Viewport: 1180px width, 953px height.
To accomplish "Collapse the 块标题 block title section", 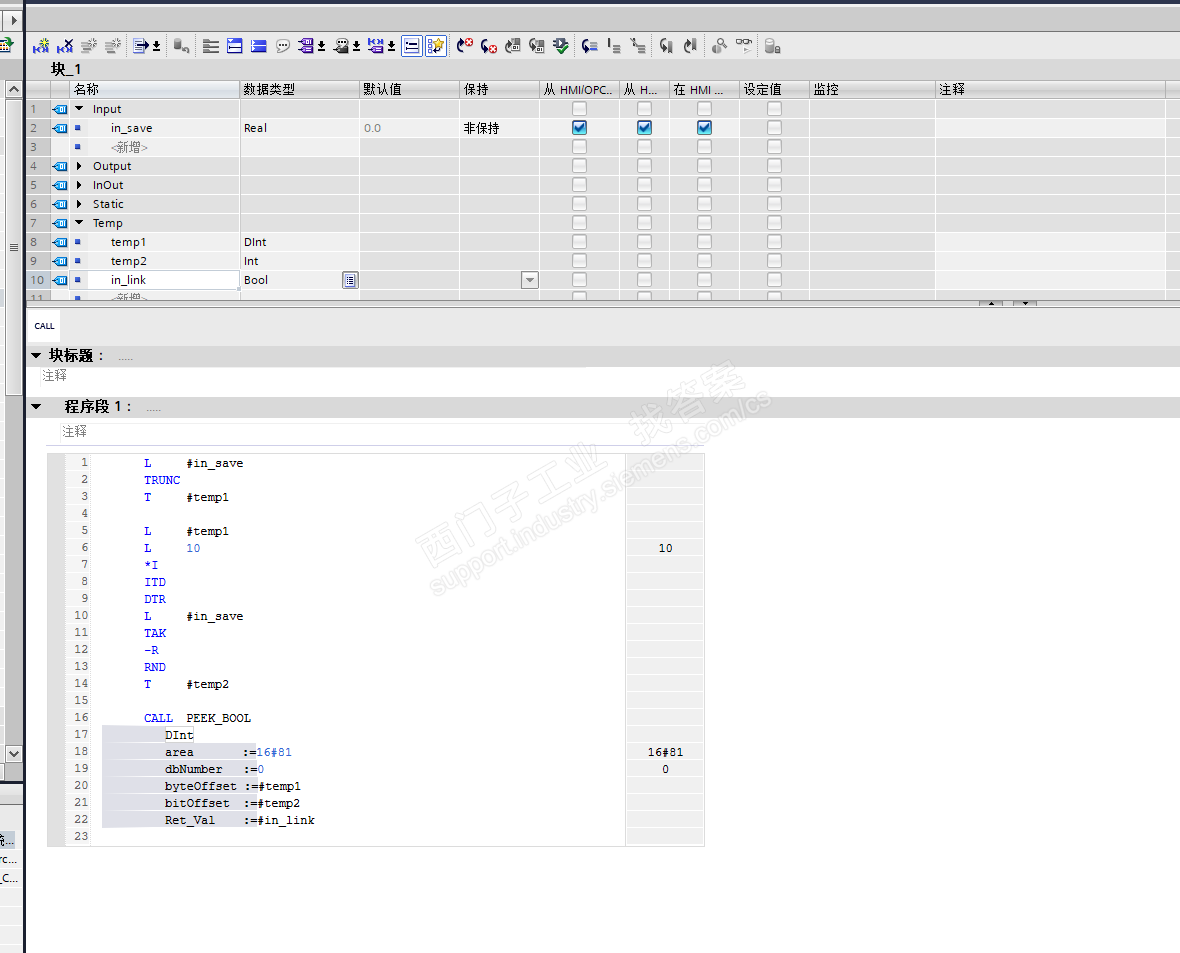I will click(x=36, y=355).
